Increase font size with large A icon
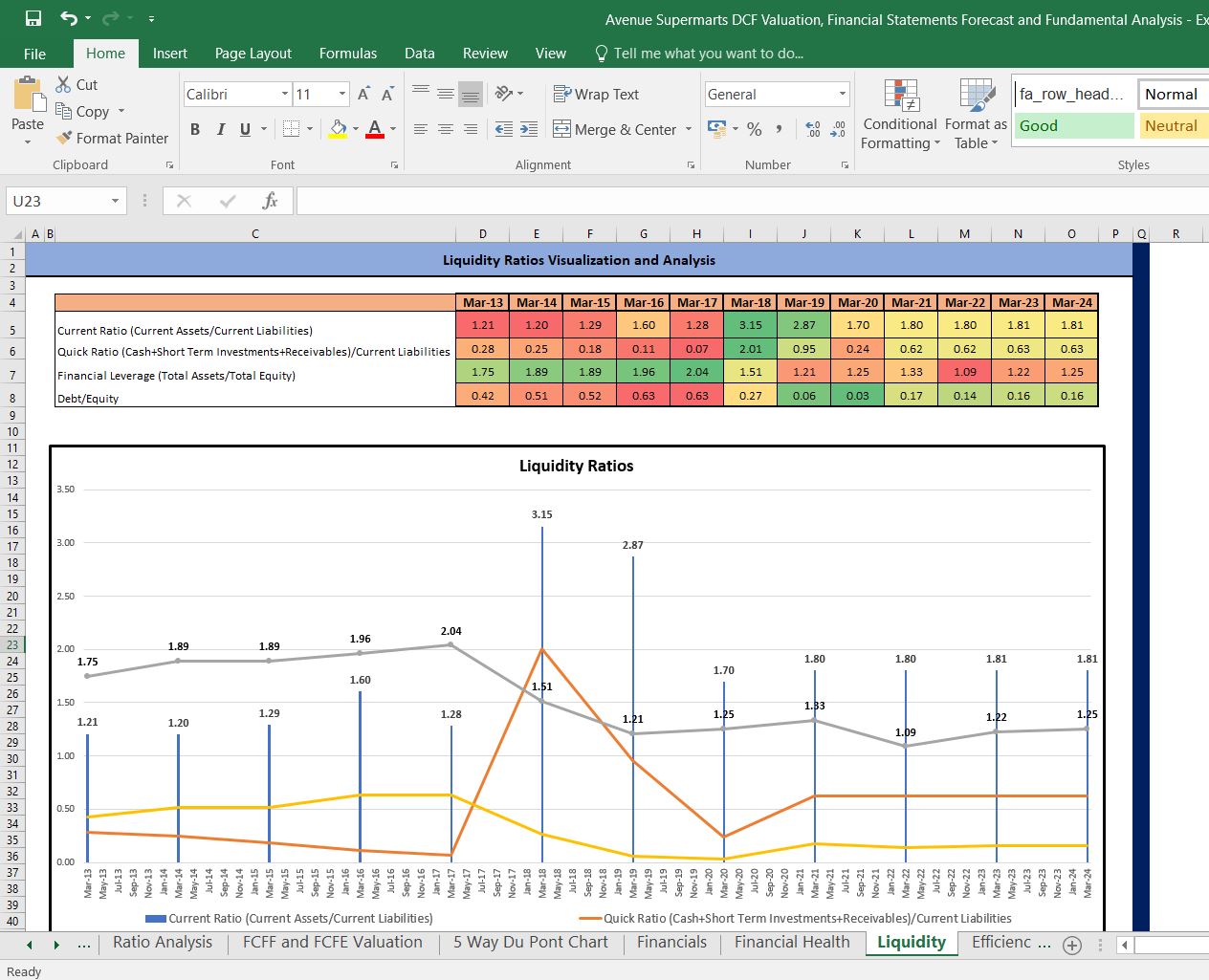Image resolution: width=1209 pixels, height=980 pixels. [x=363, y=94]
